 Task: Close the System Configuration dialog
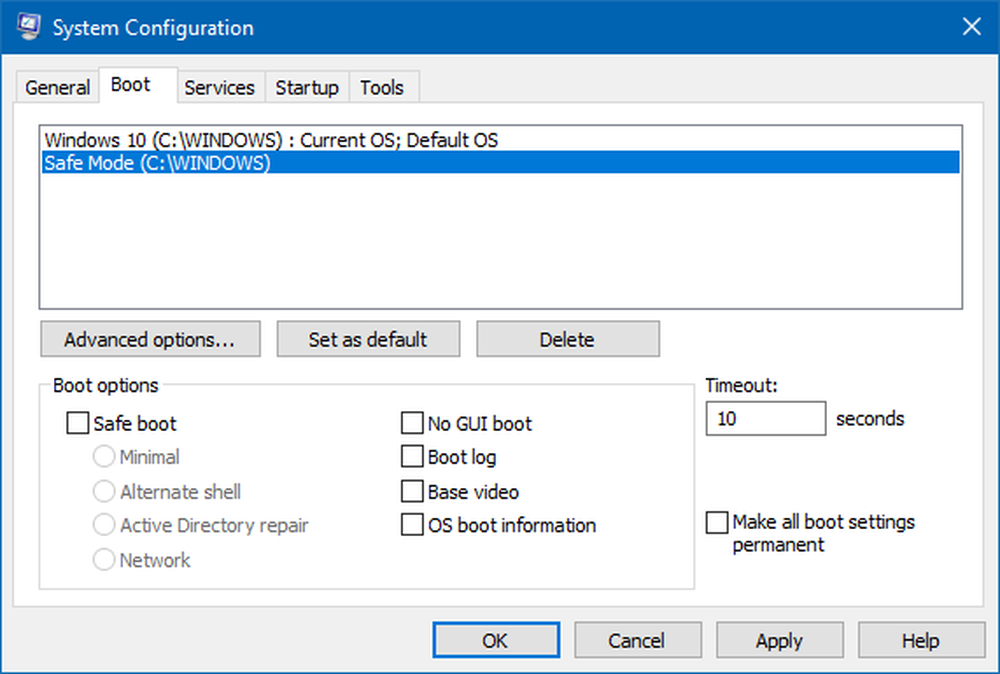971,27
